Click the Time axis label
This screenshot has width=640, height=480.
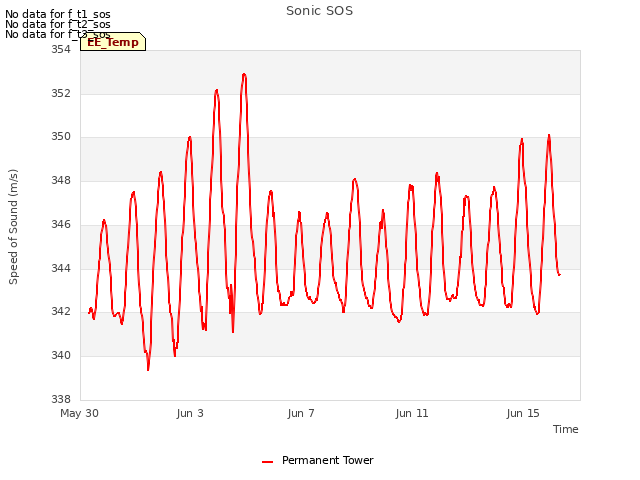(566, 429)
